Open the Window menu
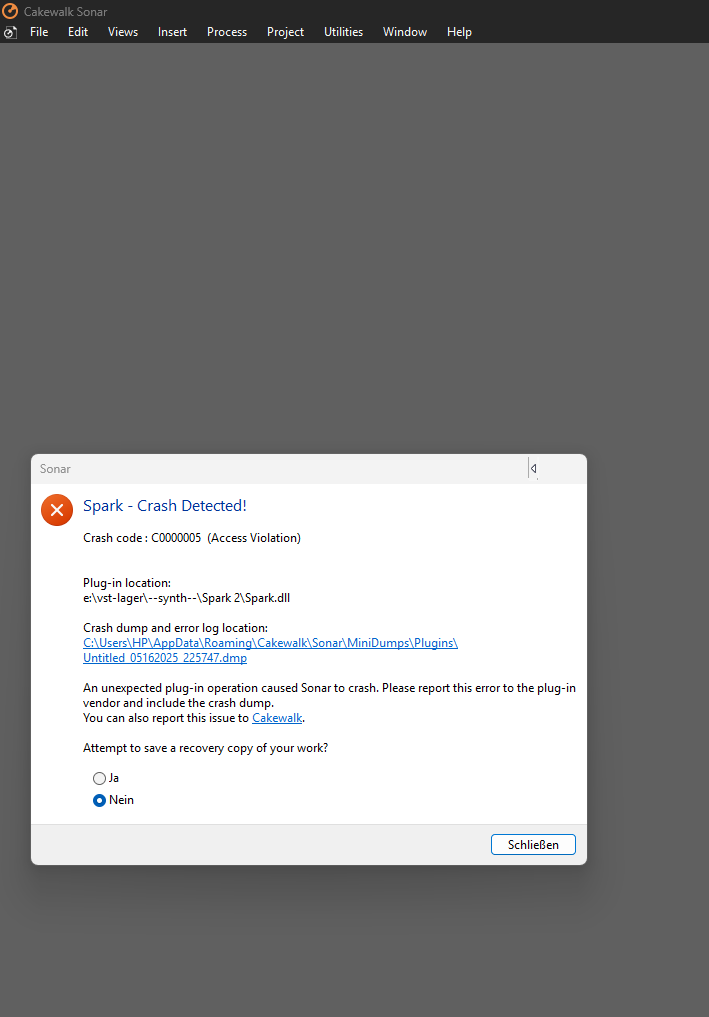Viewport: 709px width, 1017px height. click(405, 32)
